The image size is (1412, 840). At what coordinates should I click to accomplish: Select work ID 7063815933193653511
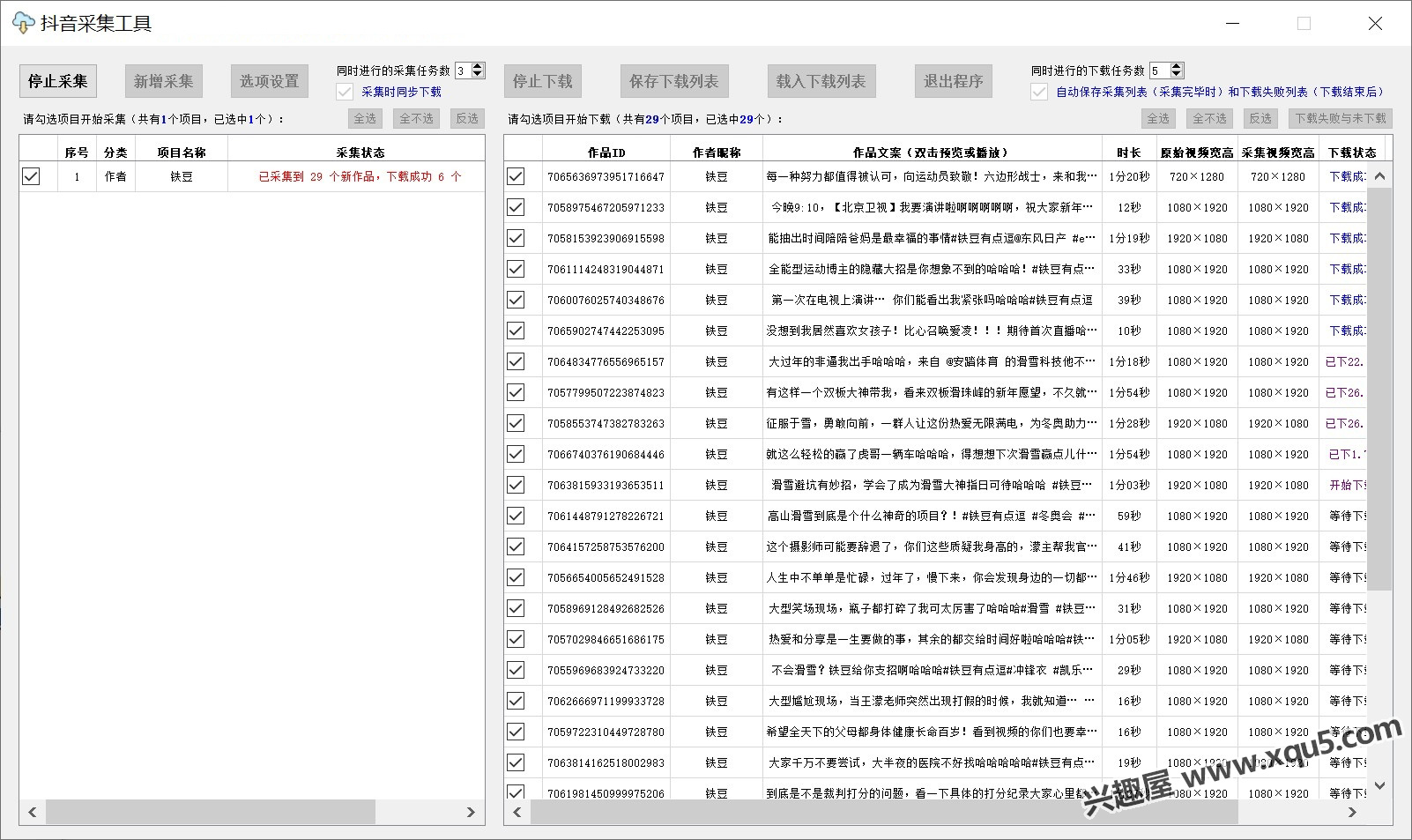pos(606,485)
